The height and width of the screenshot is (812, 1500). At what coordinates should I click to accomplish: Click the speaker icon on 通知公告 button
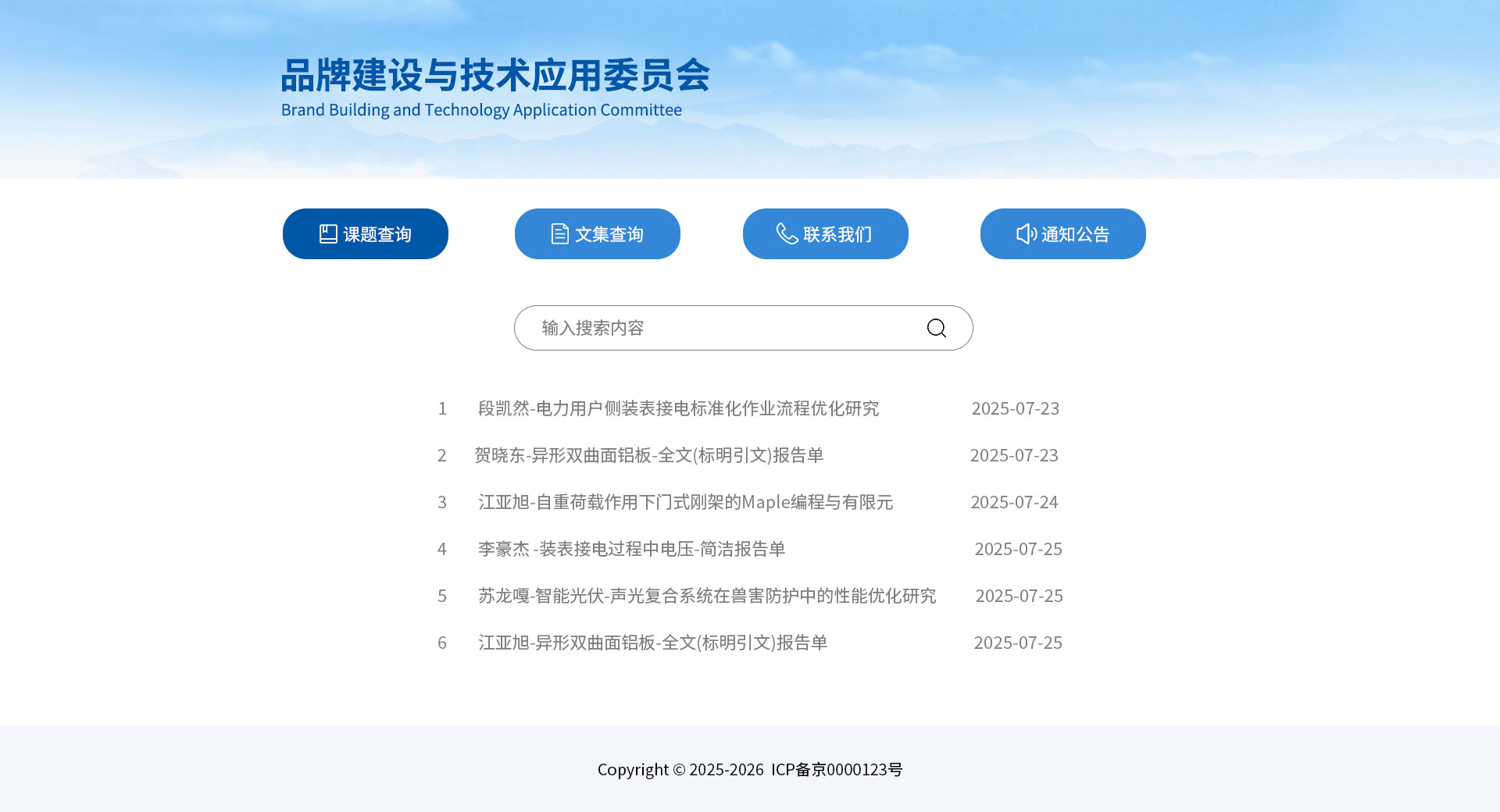pos(1025,233)
